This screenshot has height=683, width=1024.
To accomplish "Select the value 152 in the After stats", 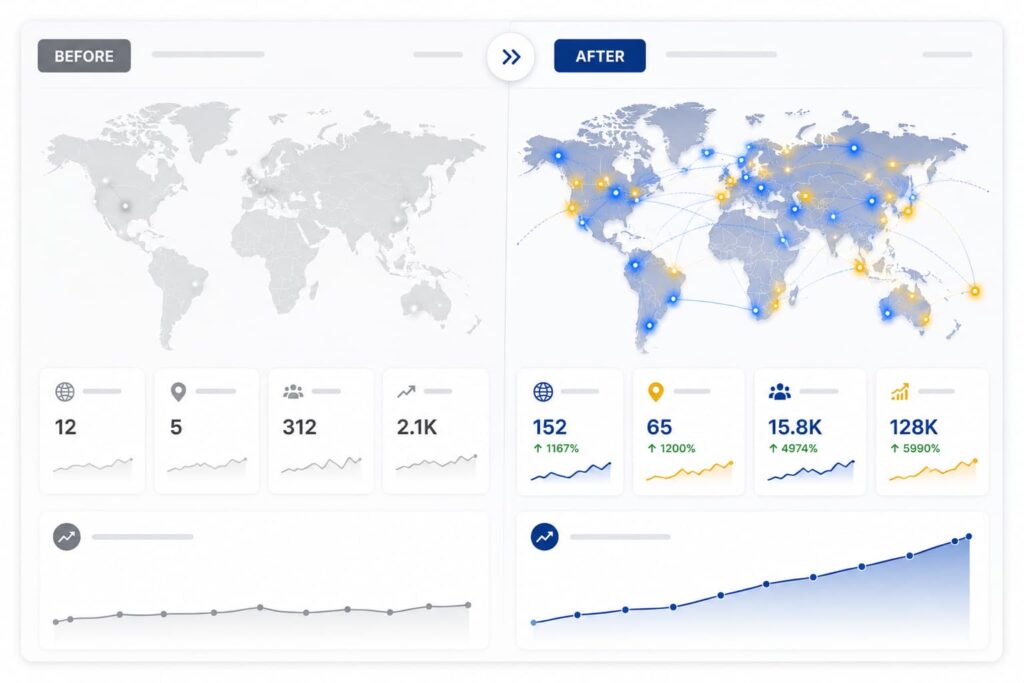I will (x=550, y=427).
